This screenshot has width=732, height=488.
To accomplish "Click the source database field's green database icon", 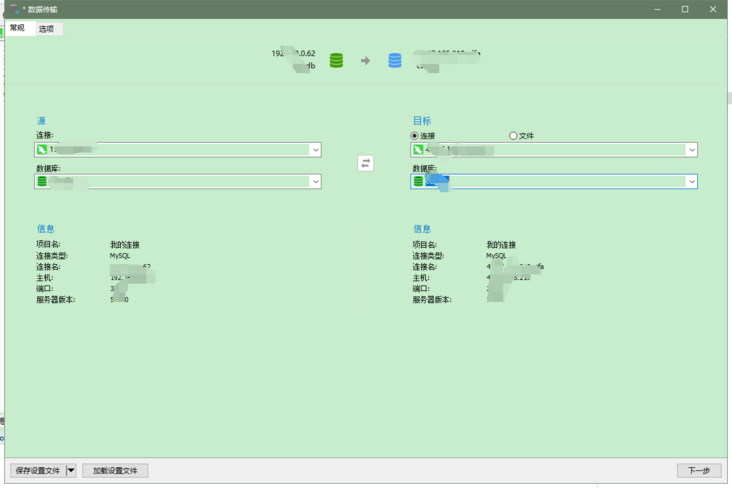I will tap(42, 182).
